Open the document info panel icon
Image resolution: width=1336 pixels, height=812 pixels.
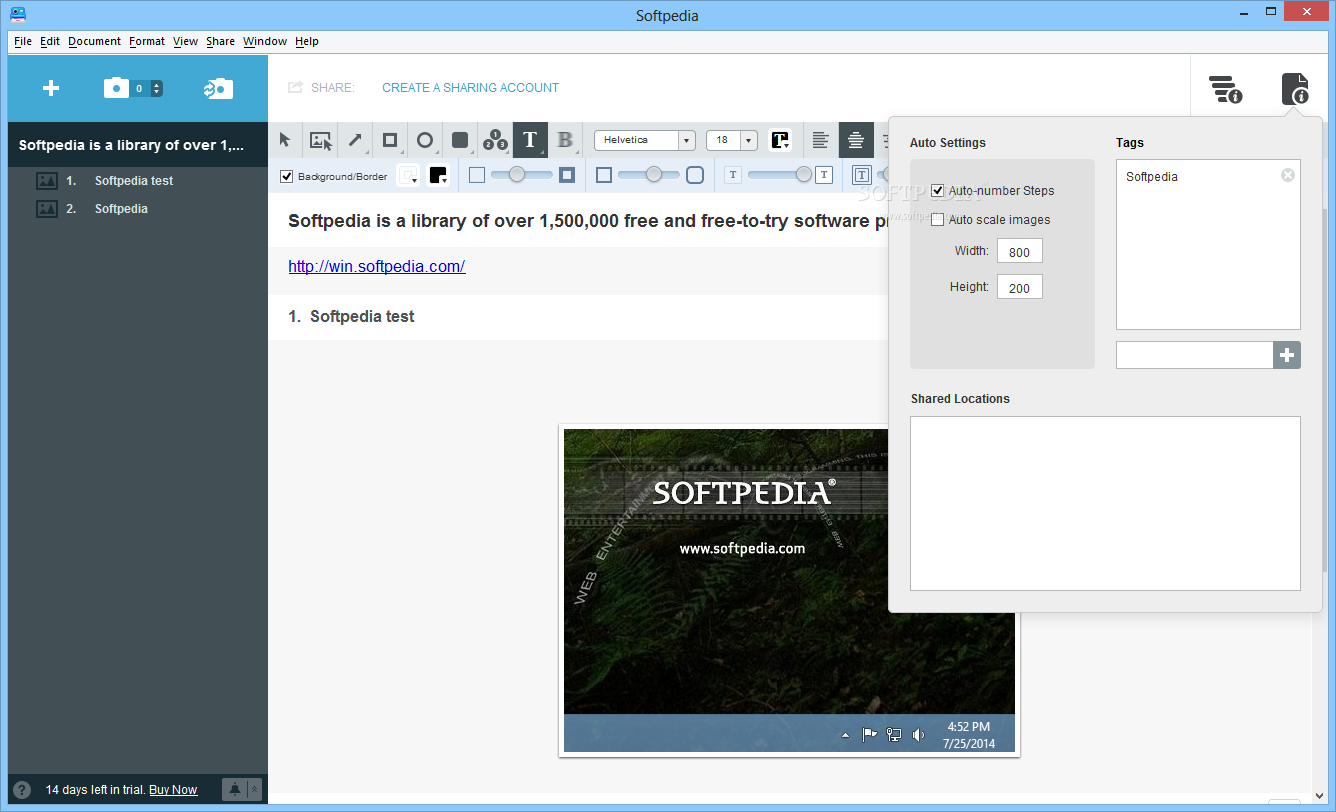click(1296, 89)
